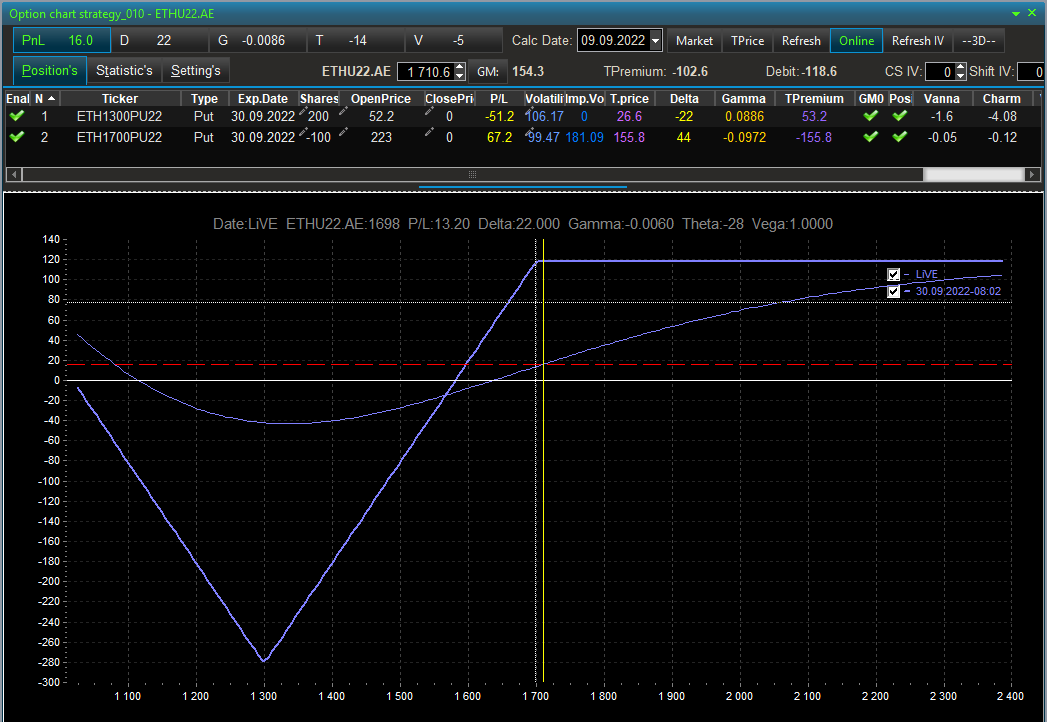Click the CS IV value field

coord(941,71)
